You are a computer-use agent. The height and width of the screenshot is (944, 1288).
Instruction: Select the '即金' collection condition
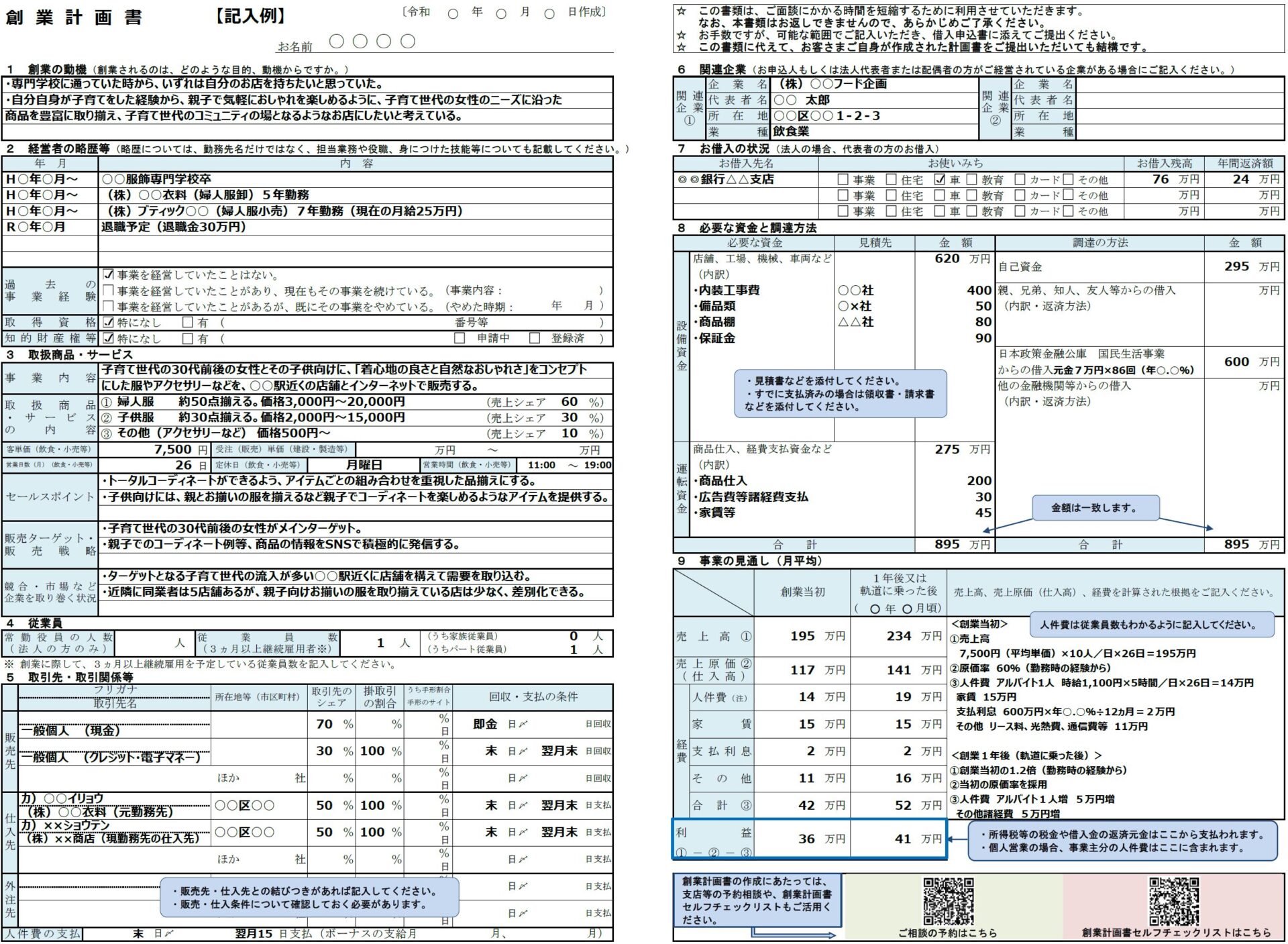pyautogui.click(x=485, y=725)
